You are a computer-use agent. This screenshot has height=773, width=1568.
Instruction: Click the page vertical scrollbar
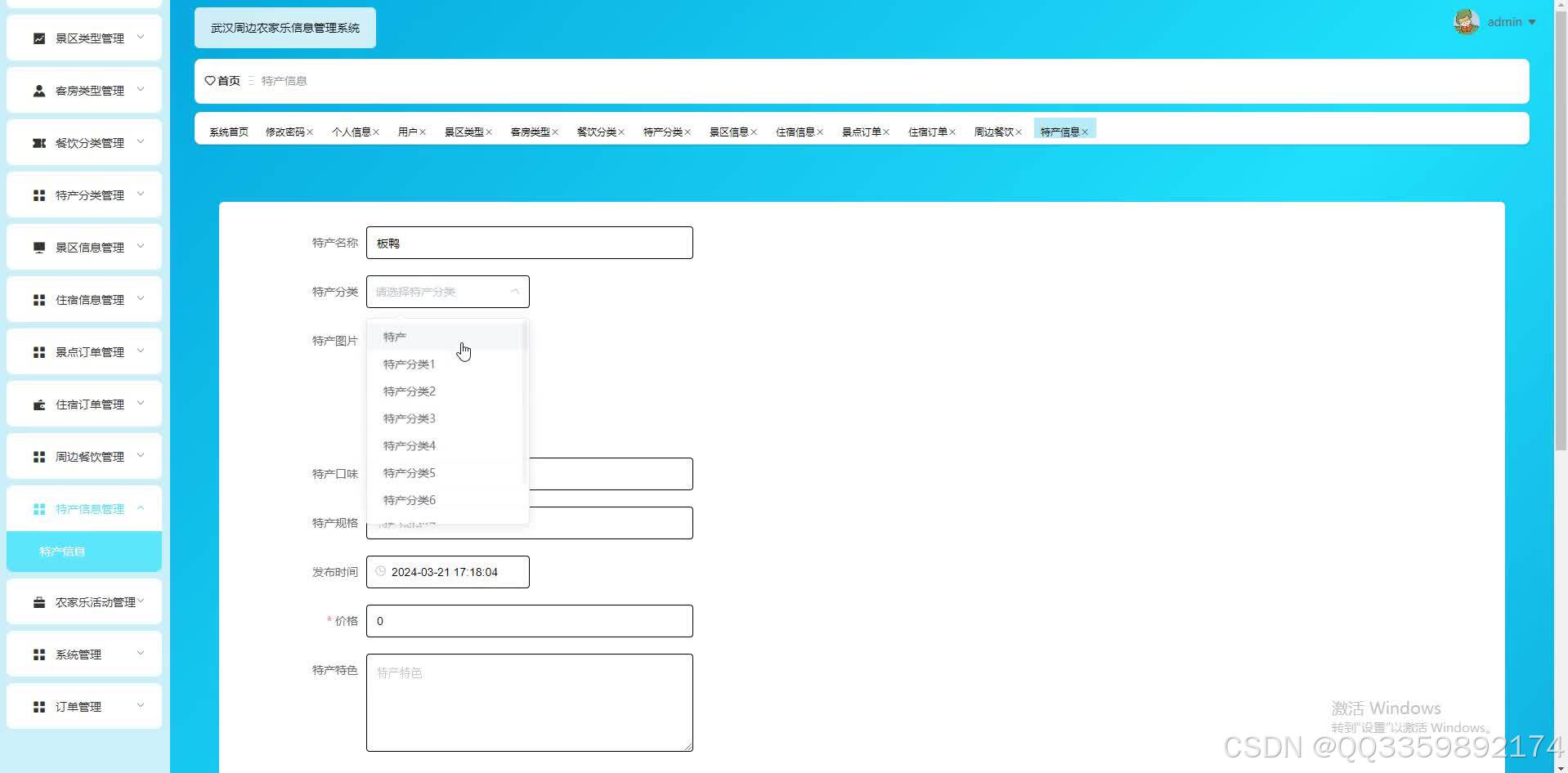1561,229
